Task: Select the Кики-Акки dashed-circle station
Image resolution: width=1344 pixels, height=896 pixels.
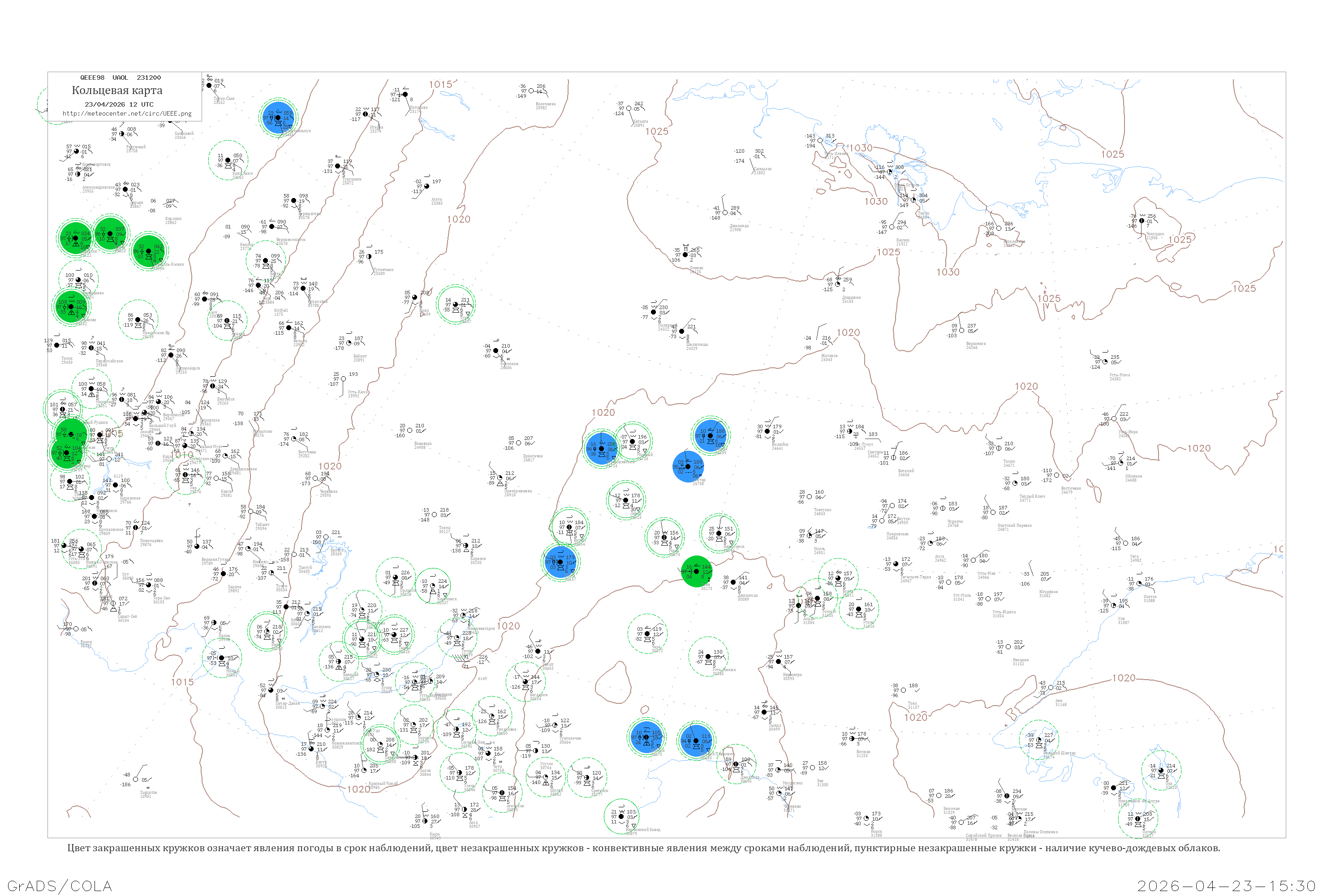Action: pyautogui.click(x=228, y=160)
